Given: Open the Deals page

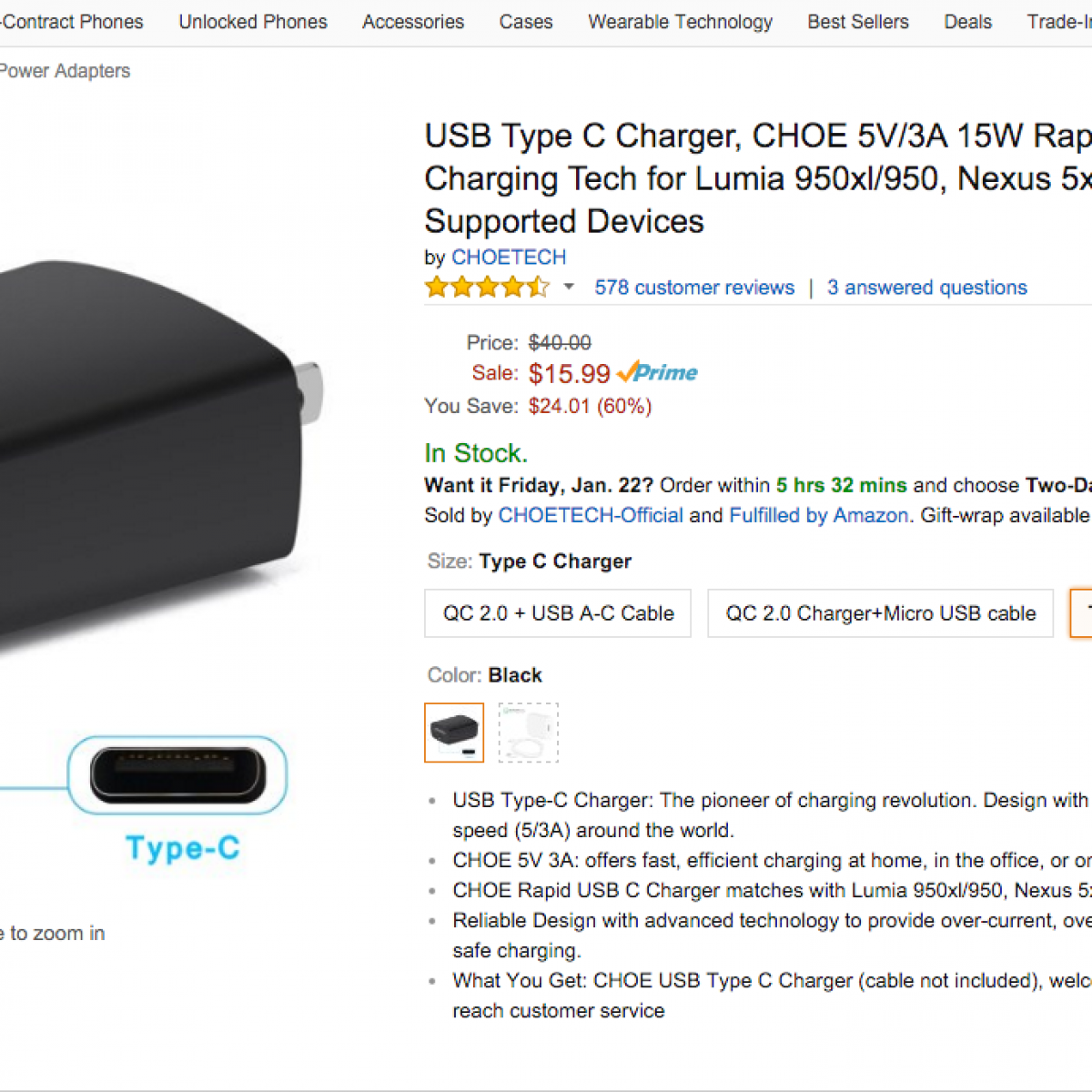Looking at the screenshot, I should [967, 22].
